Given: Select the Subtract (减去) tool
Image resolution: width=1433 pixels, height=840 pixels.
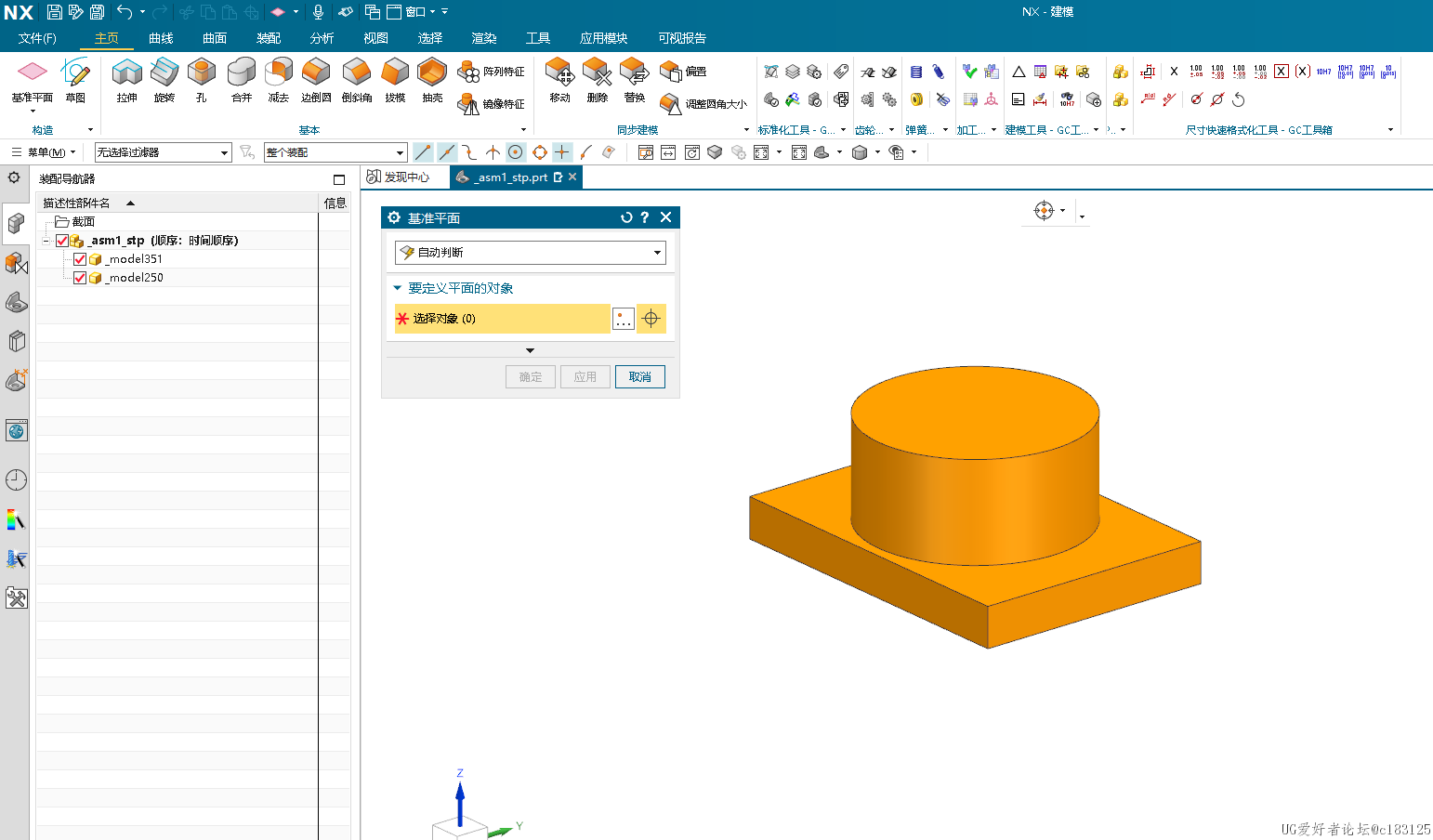Looking at the screenshot, I should pyautogui.click(x=279, y=81).
